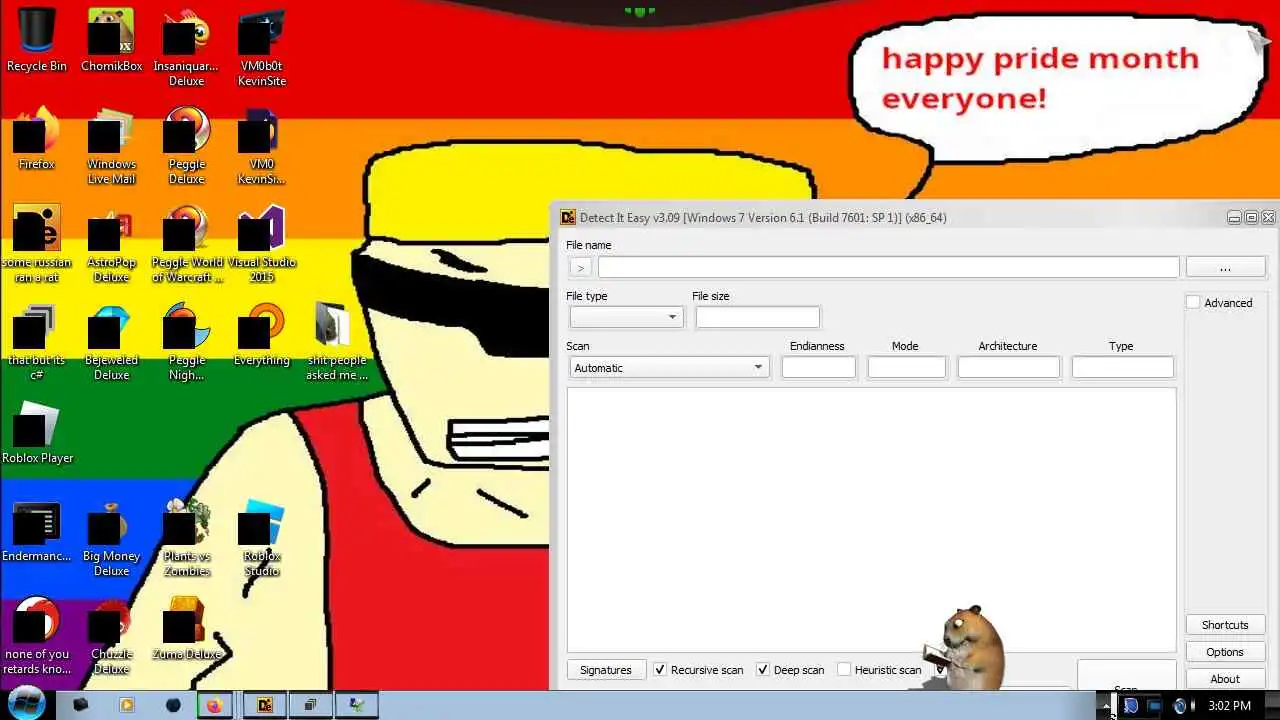Enable the Advanced checkbox
The image size is (1280, 720).
click(x=1193, y=302)
